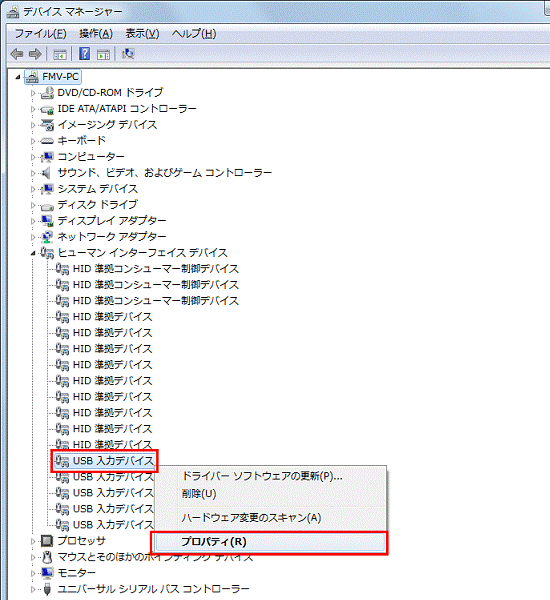The height and width of the screenshot is (600, 550).
Task: Select the モニター category icon
Action: [x=47, y=573]
